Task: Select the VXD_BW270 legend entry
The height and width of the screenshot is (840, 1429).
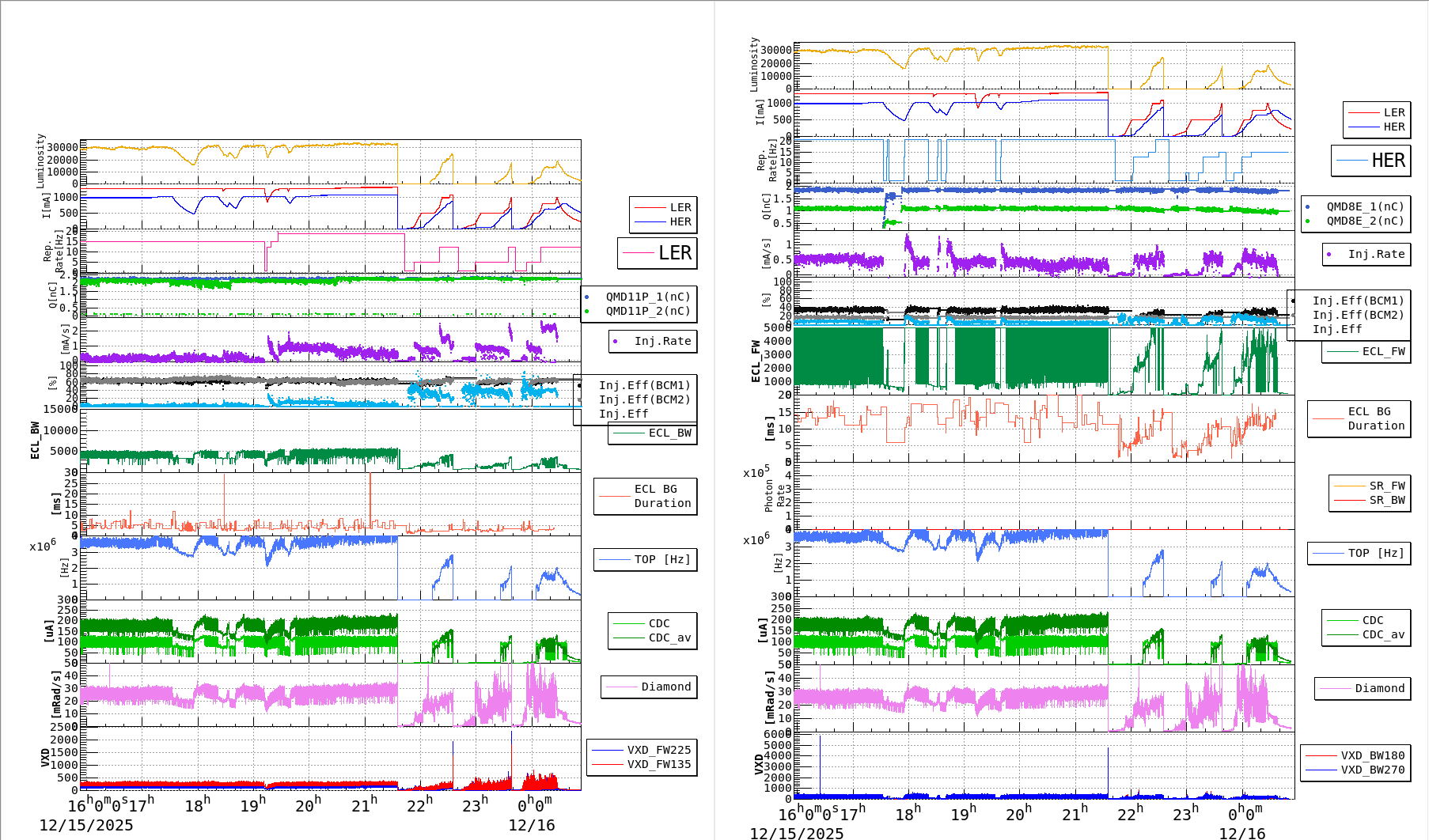Action: point(1372,770)
